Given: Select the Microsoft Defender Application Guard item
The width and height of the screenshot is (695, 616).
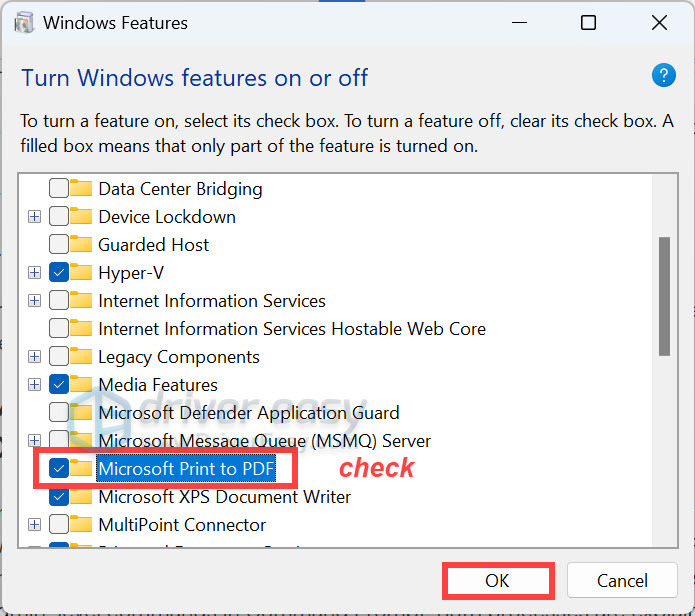Looking at the screenshot, I should pos(249,413).
